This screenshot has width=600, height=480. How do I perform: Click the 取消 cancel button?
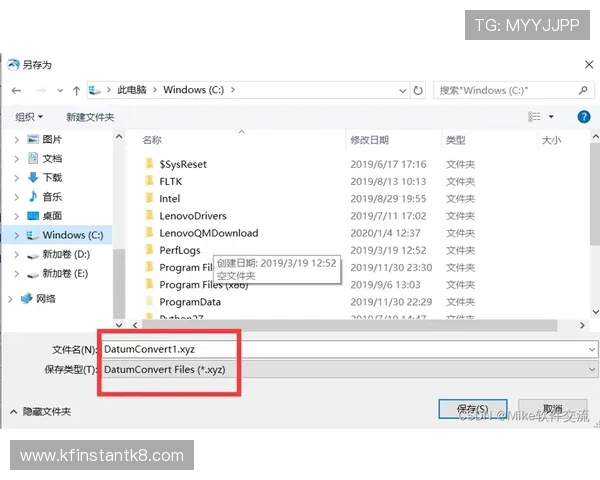pyautogui.click(x=552, y=410)
